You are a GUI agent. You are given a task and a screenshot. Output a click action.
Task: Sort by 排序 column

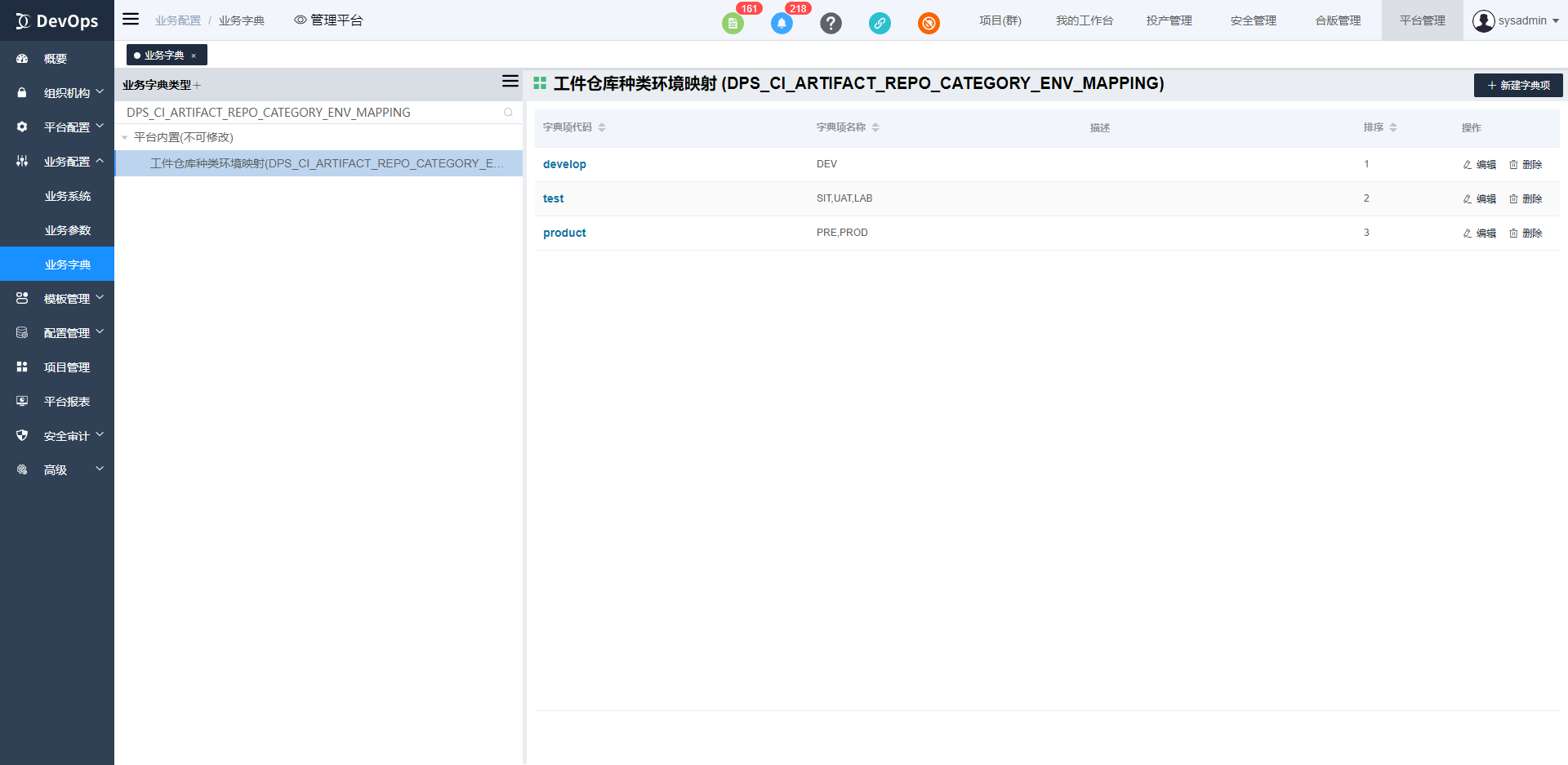coord(1393,127)
